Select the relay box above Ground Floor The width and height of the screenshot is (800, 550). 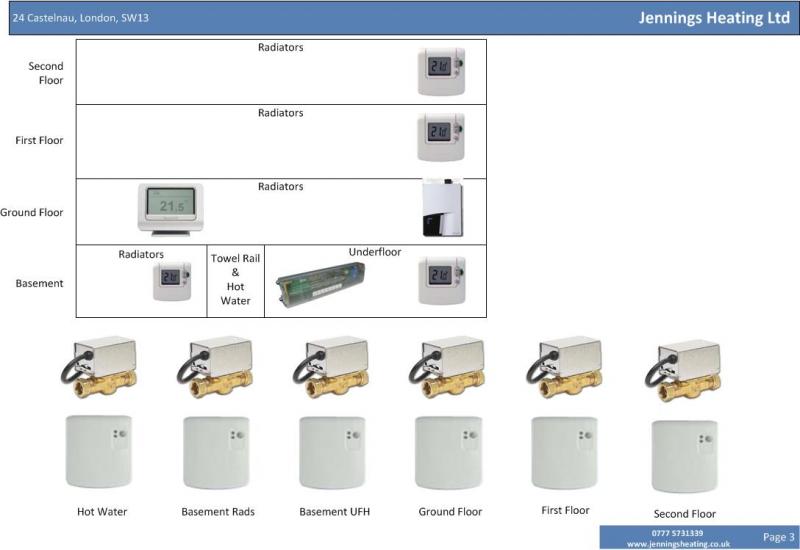(x=449, y=451)
